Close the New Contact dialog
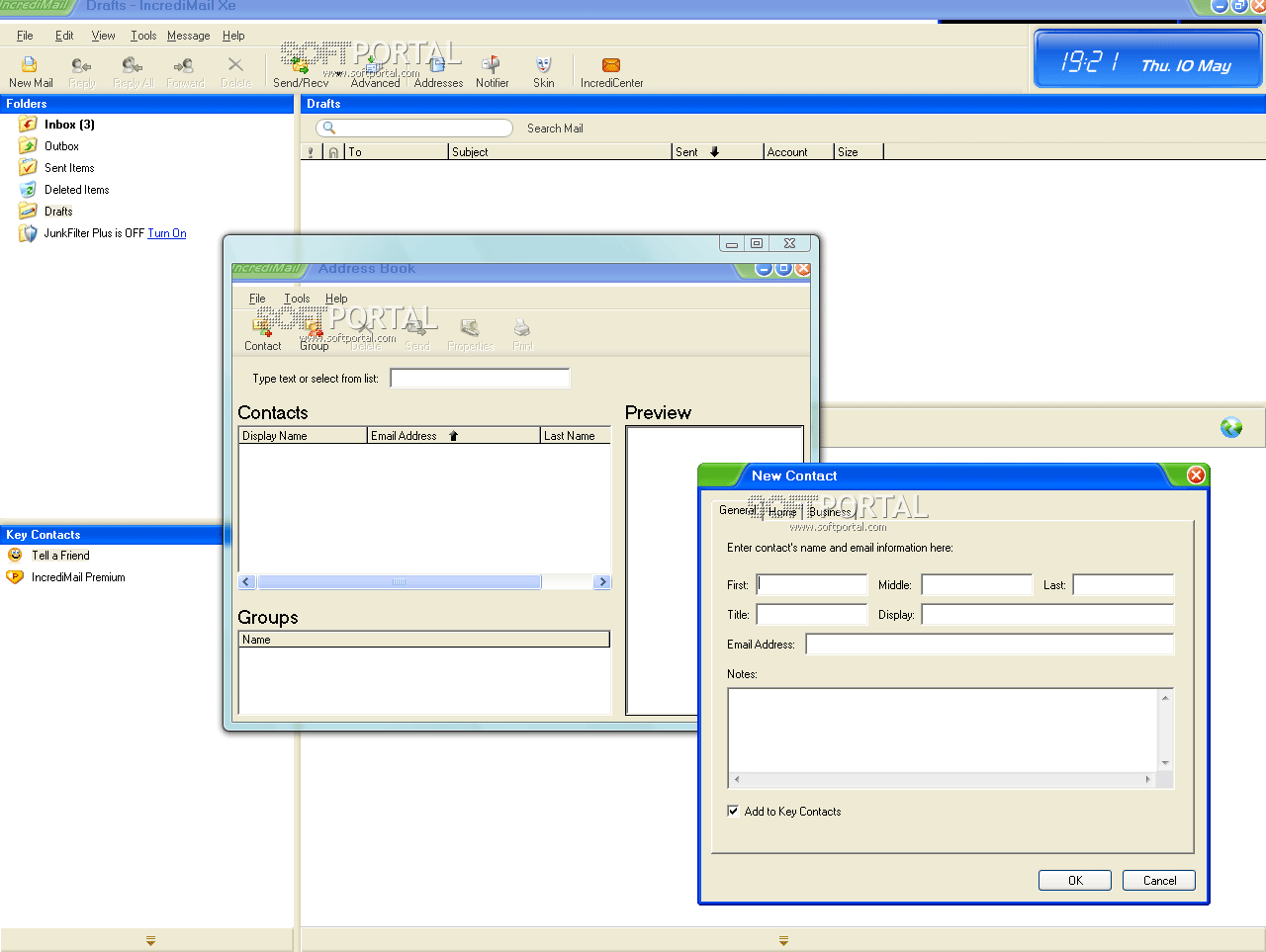The height and width of the screenshot is (952, 1266). point(1196,476)
